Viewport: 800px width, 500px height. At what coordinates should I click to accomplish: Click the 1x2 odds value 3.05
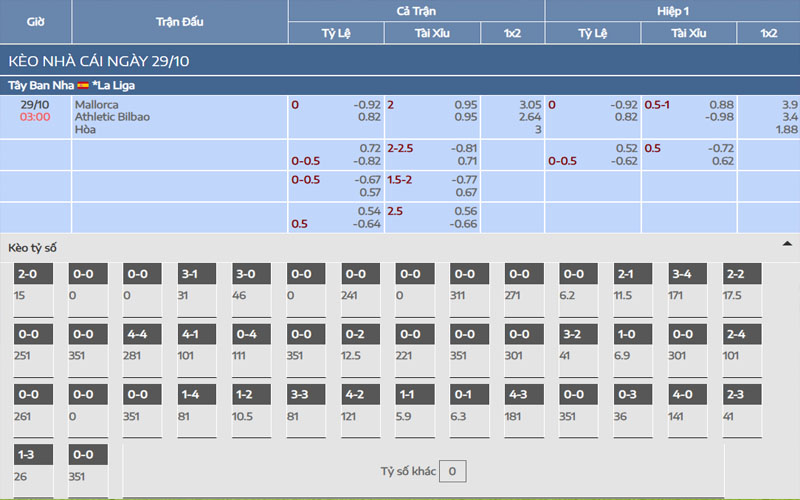click(529, 104)
